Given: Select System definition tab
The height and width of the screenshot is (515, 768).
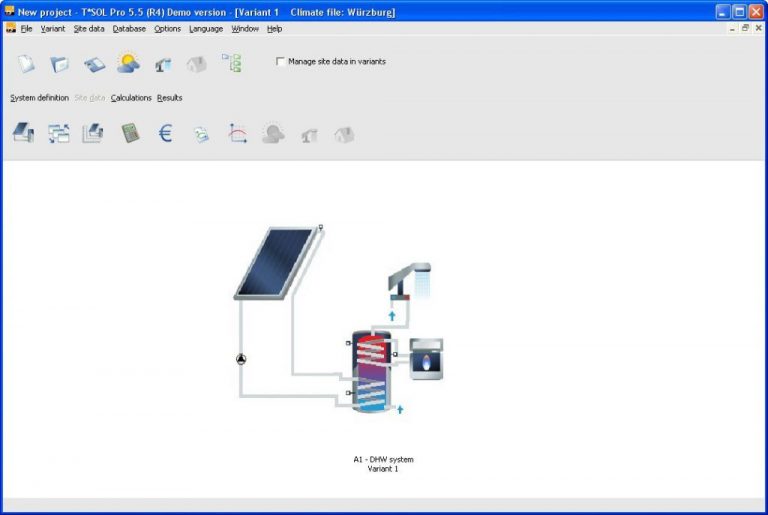Looking at the screenshot, I should tap(40, 98).
